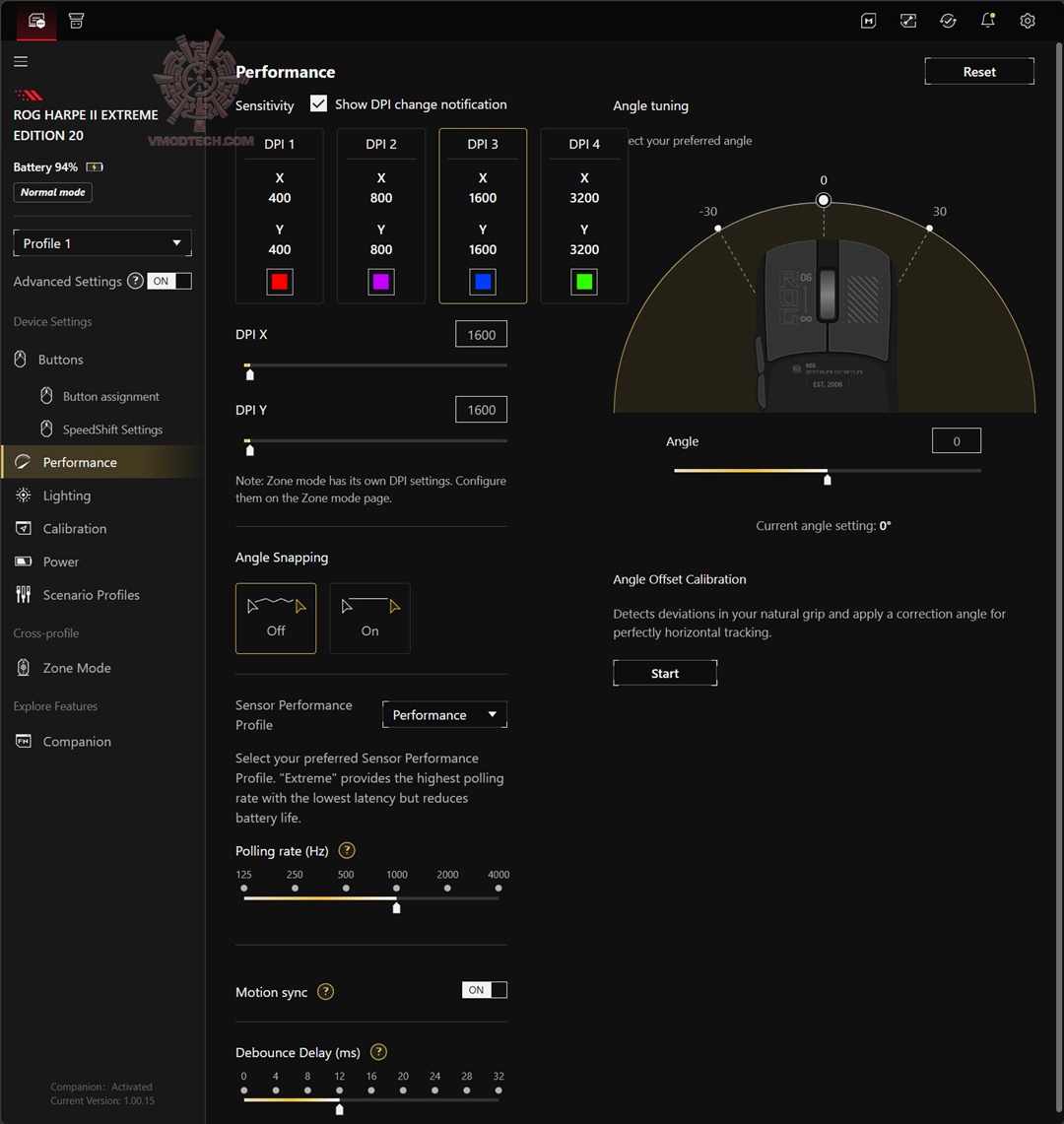This screenshot has width=1064, height=1124.
Task: Open the hamburger menu in the sidebar
Action: tap(21, 62)
